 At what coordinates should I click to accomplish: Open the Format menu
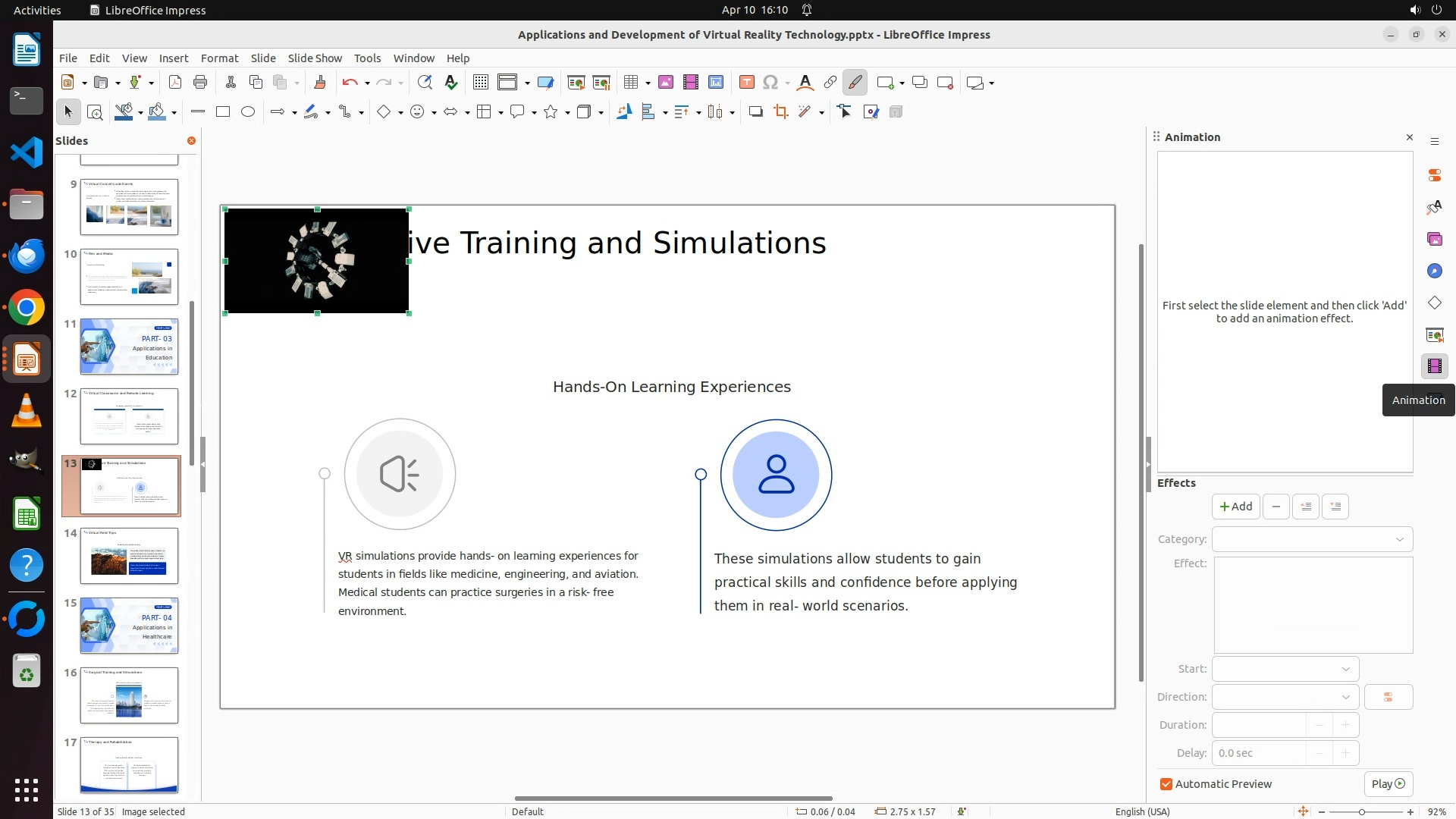point(219,58)
